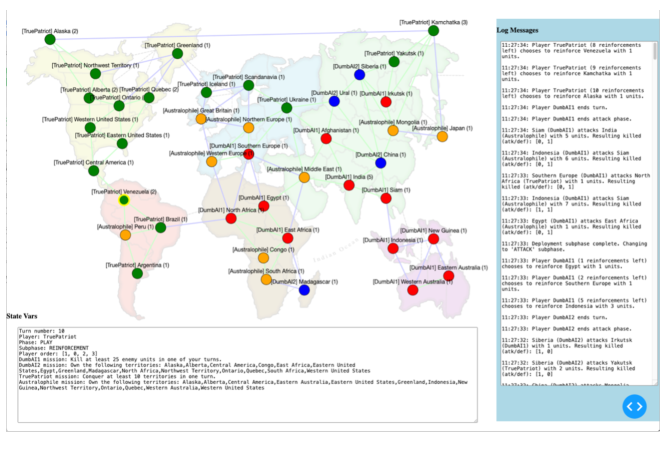Select the green Alaska territory node
Viewport: 672px width, 461px height.
pos(50,40)
